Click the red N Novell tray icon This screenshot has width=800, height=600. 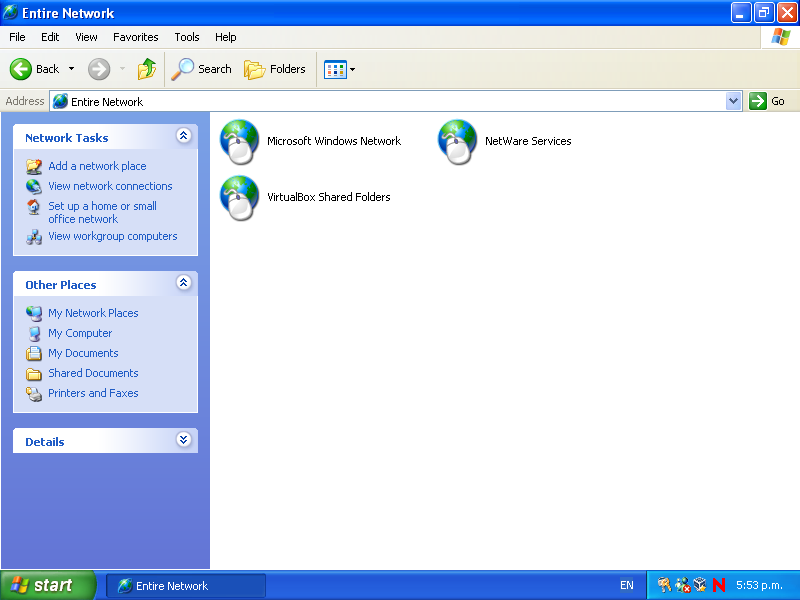718,585
